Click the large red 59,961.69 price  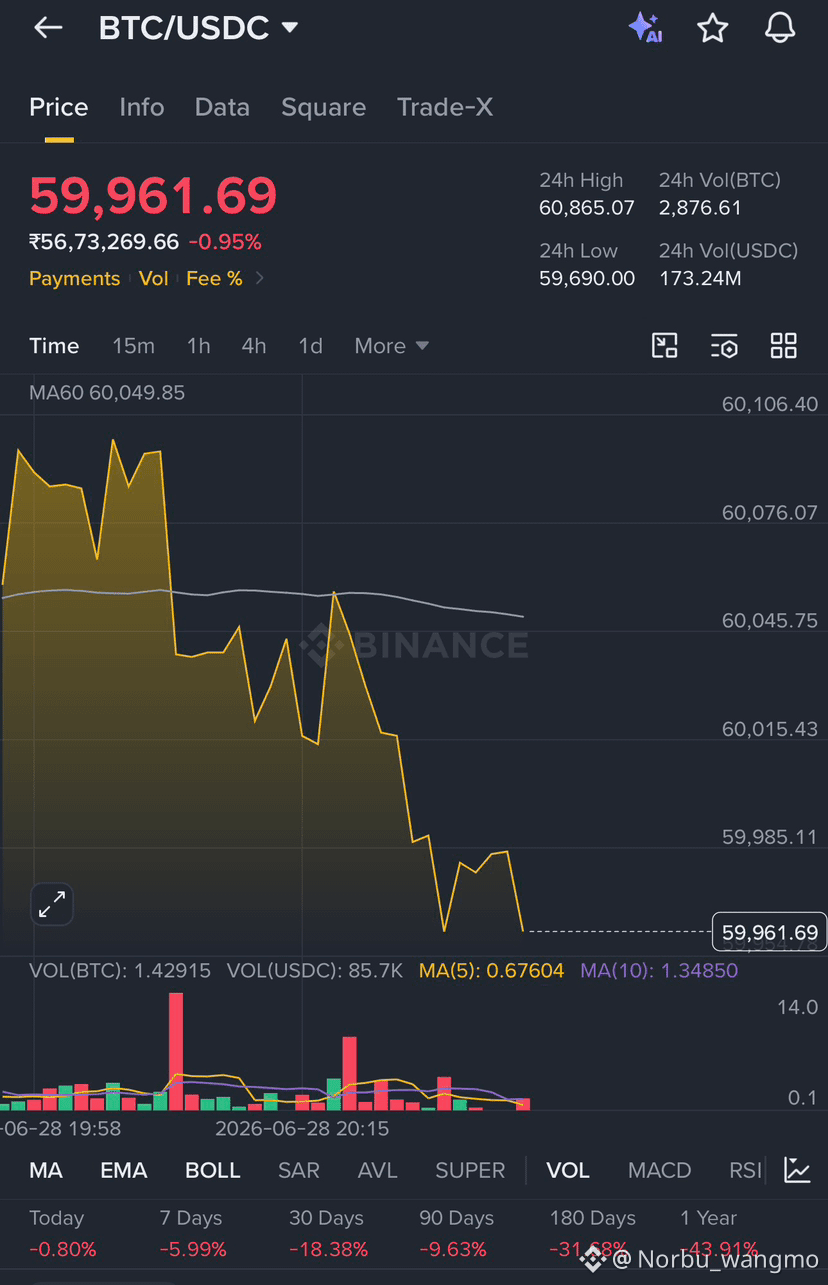click(153, 196)
